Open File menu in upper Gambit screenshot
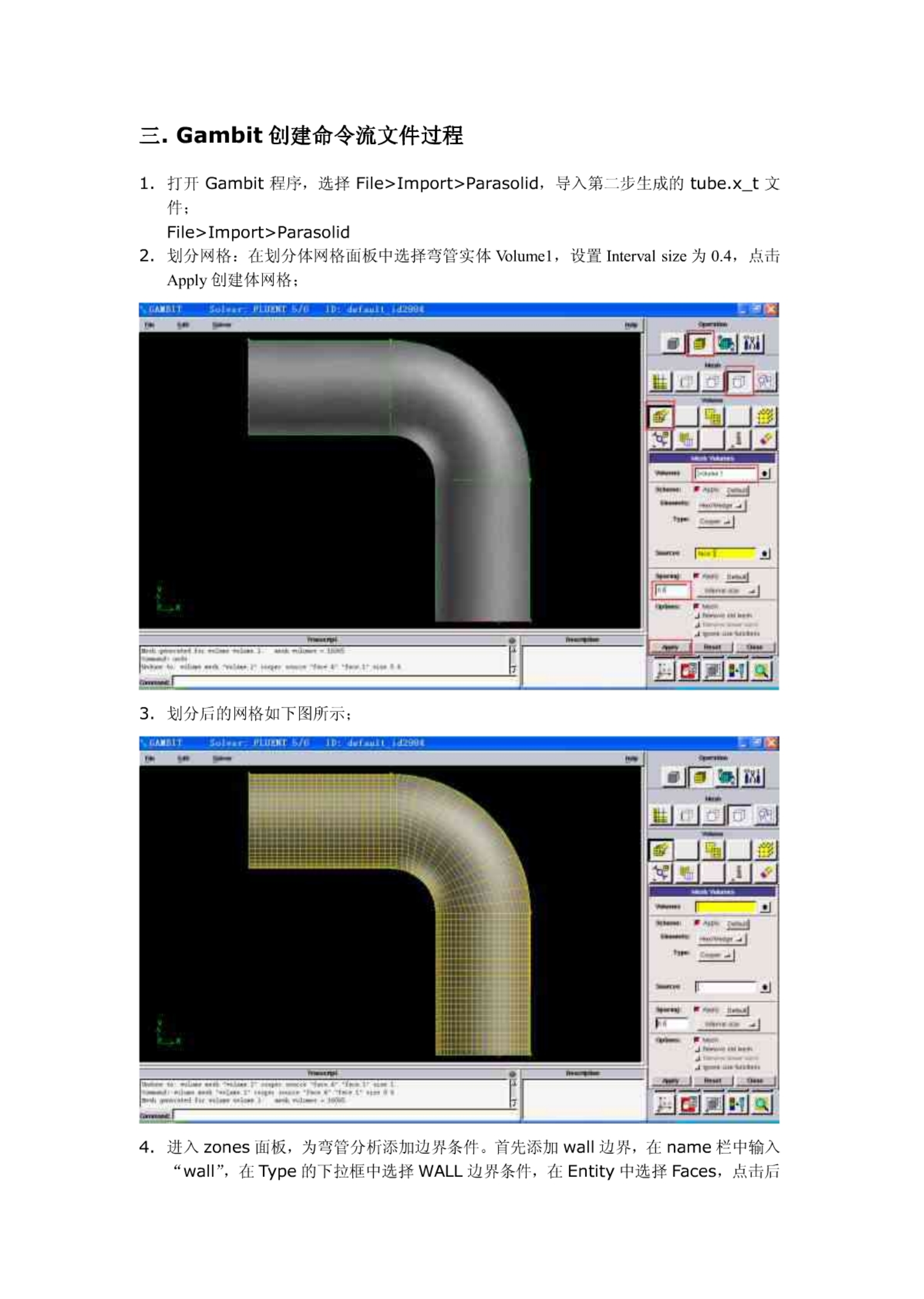924x1299 pixels. 149,325
